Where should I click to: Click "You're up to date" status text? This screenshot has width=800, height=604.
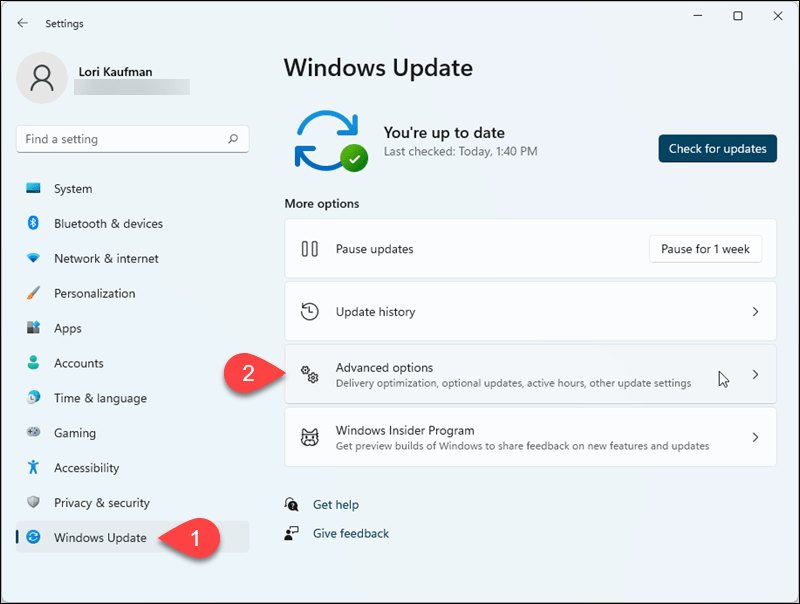pos(444,133)
